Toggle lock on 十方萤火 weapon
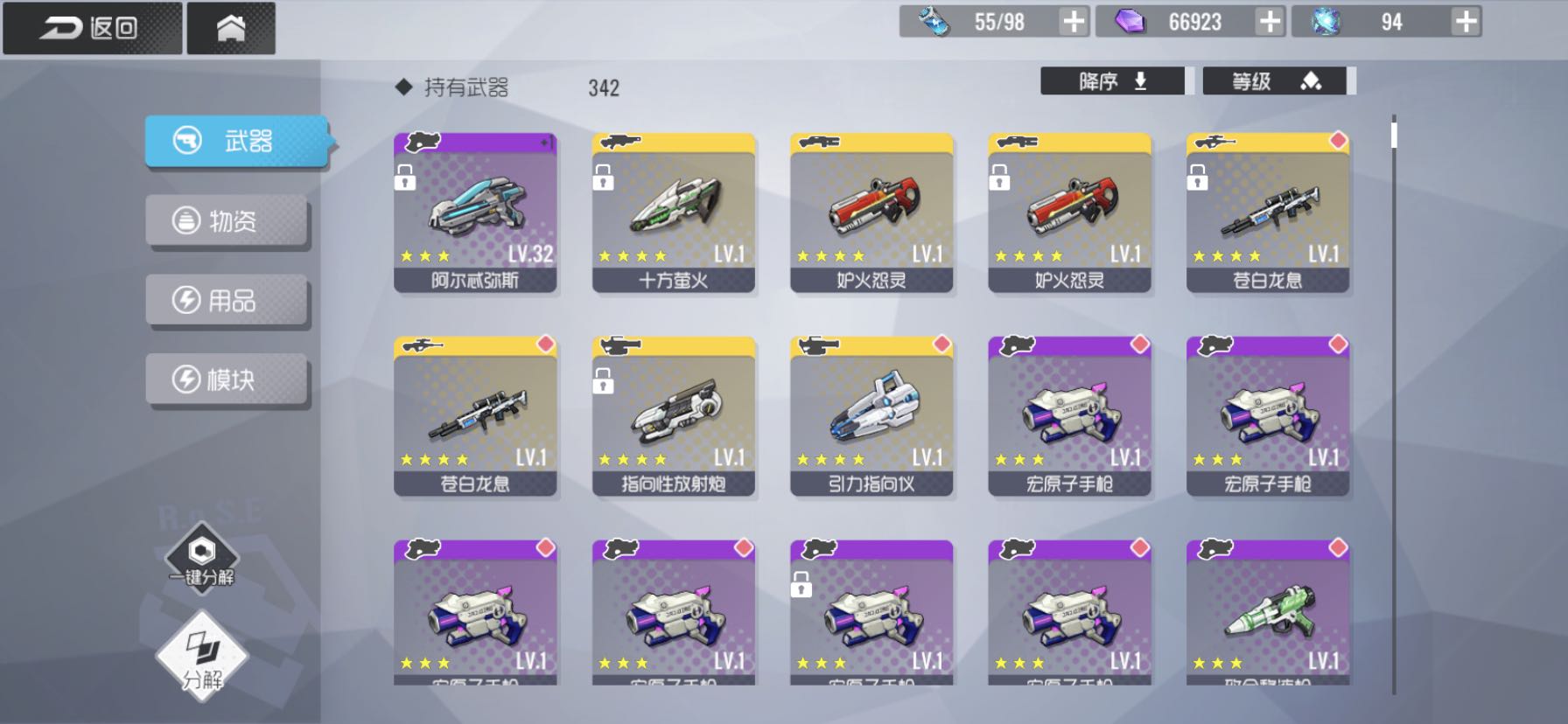 603,178
